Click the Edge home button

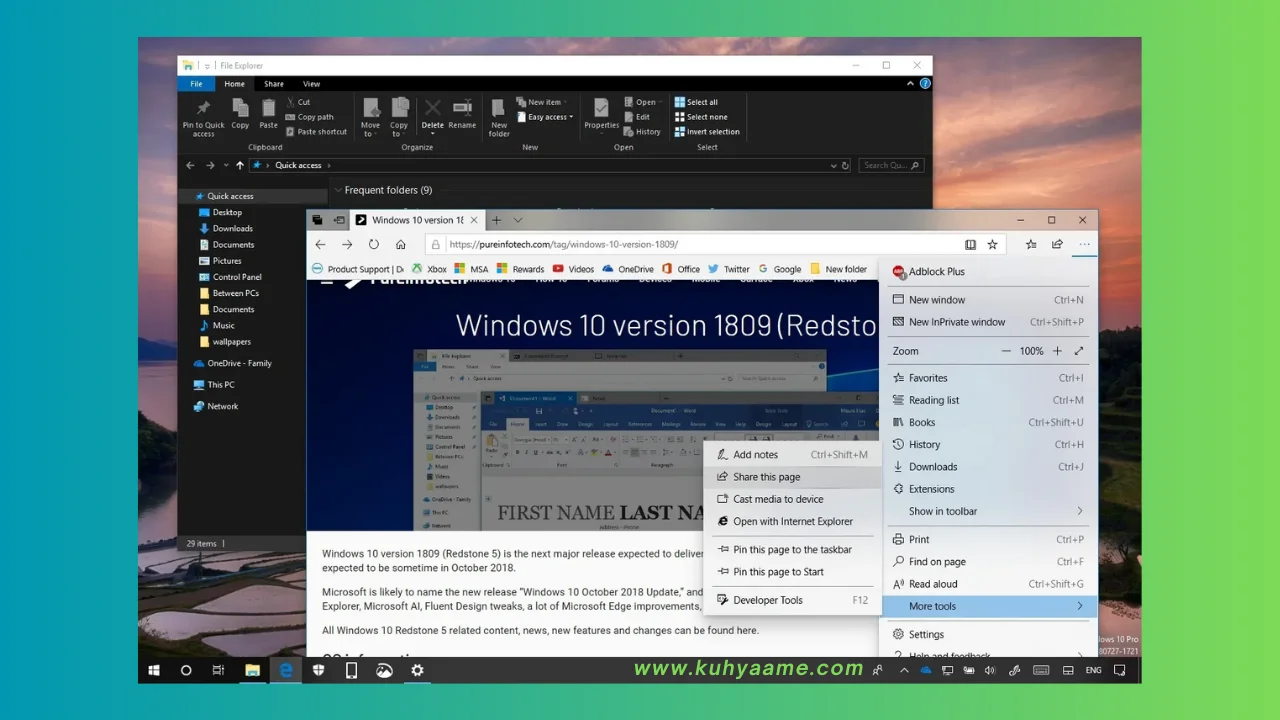click(x=401, y=244)
